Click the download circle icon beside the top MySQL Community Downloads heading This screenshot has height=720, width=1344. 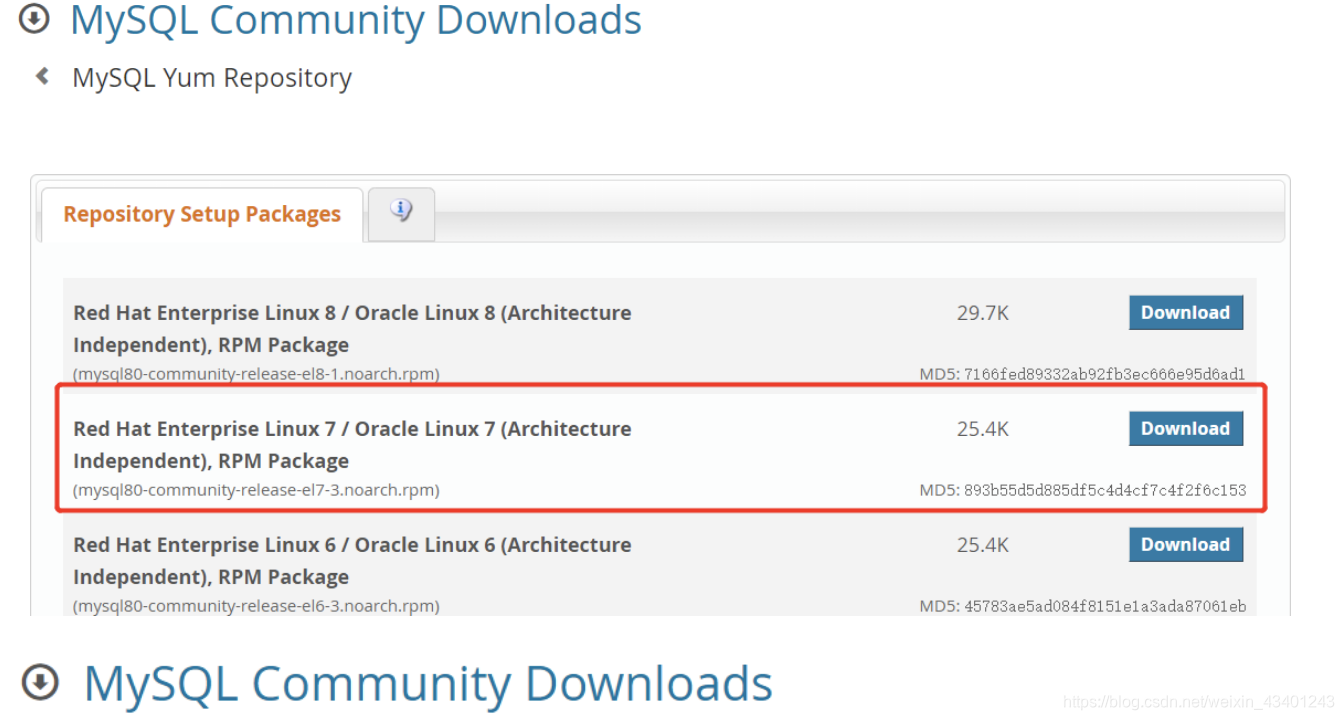coord(35,18)
